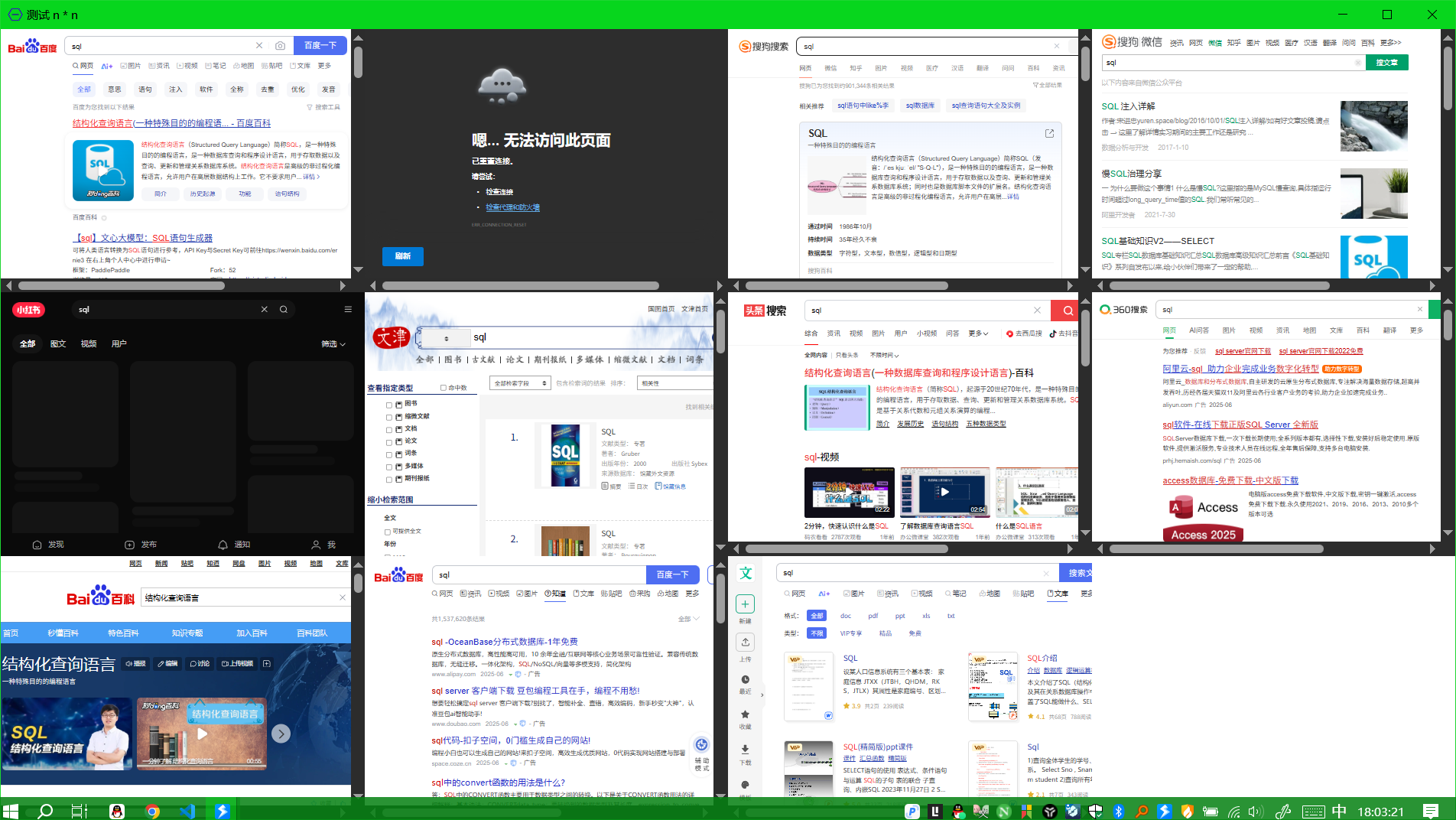Click the Baidu Wenku 上传 upload icon
The height and width of the screenshot is (820, 1456).
click(746, 642)
